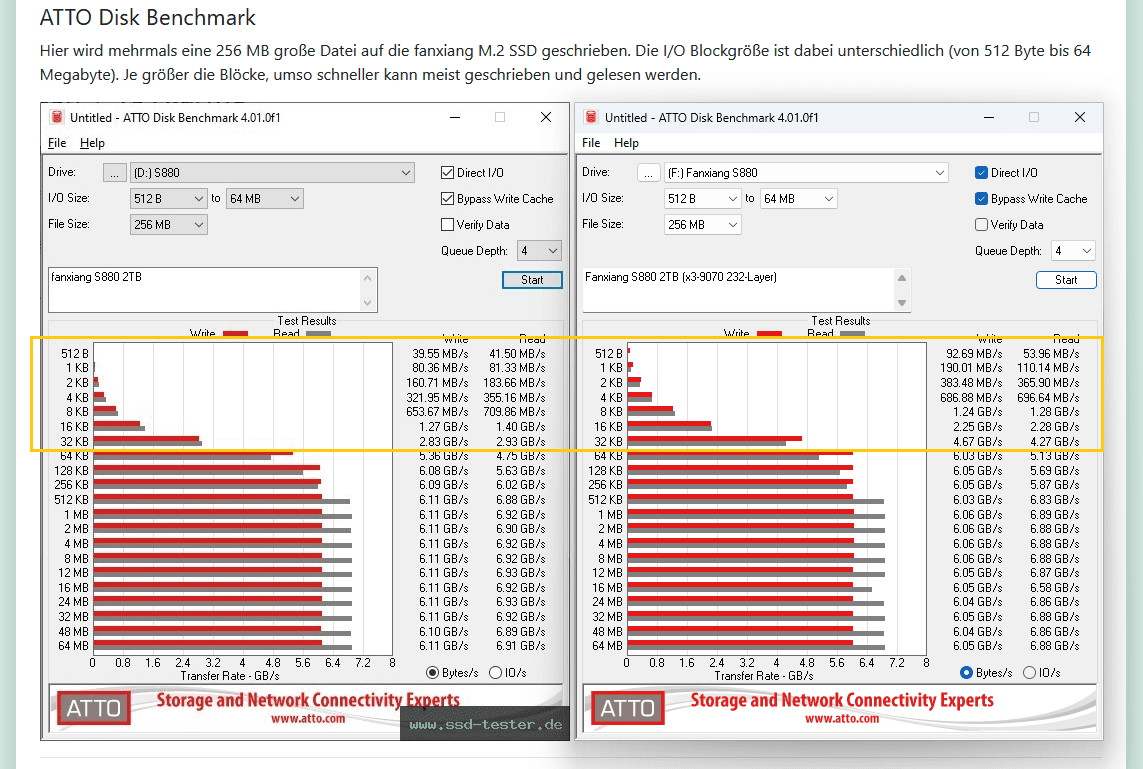
Task: Click '6.91 GB/s' read value in left window
Action: [520, 646]
